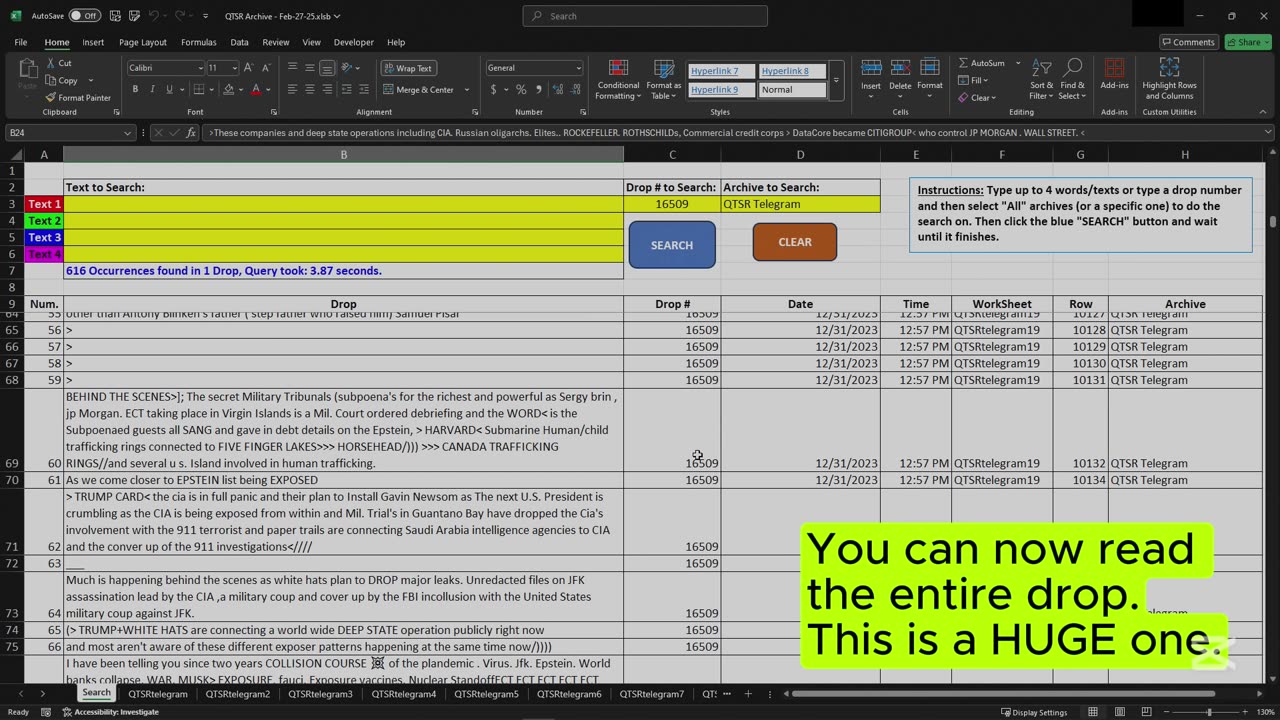Select the Normal cell style
The image size is (1280, 720).
pos(792,90)
